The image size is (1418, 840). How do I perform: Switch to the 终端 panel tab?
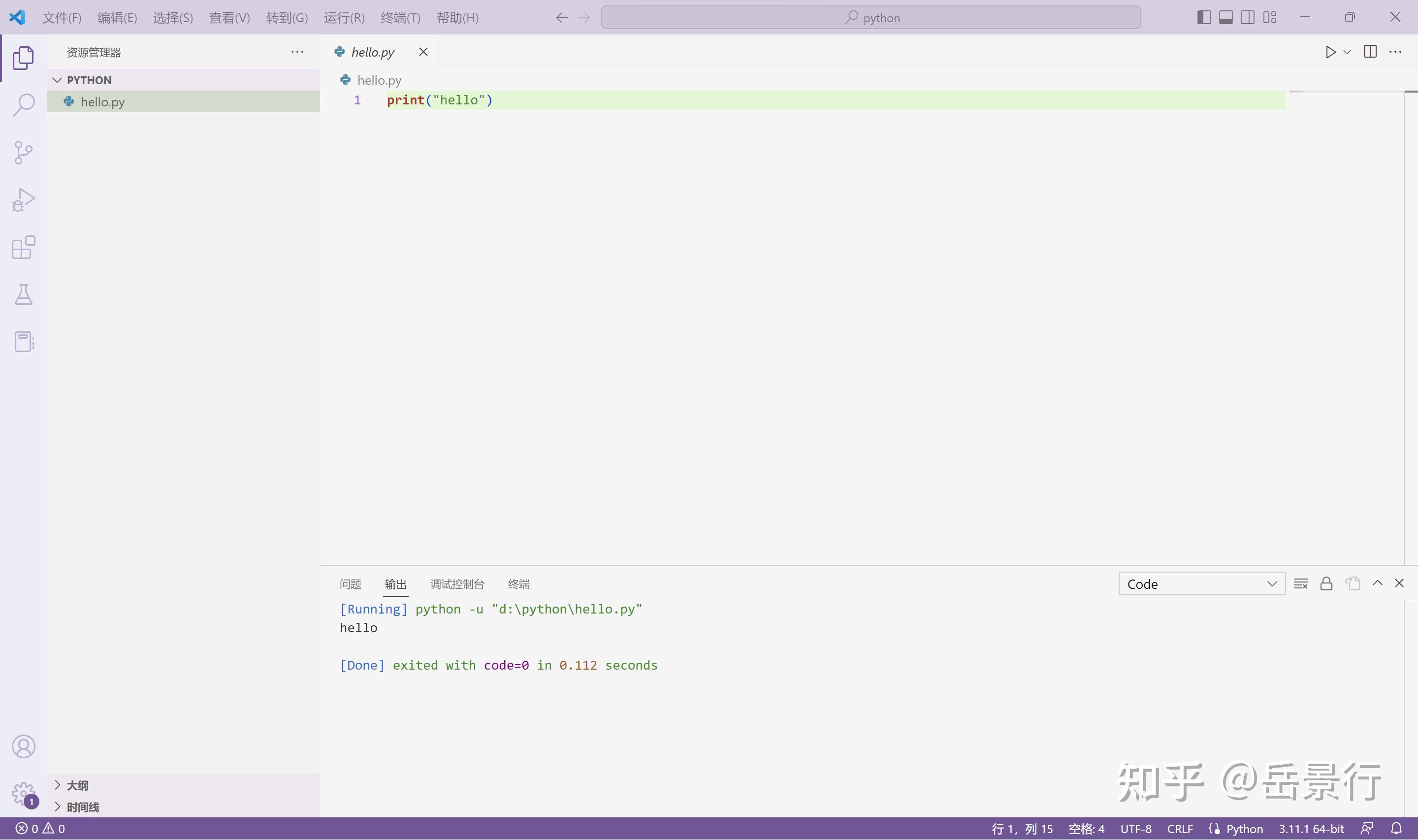[518, 583]
